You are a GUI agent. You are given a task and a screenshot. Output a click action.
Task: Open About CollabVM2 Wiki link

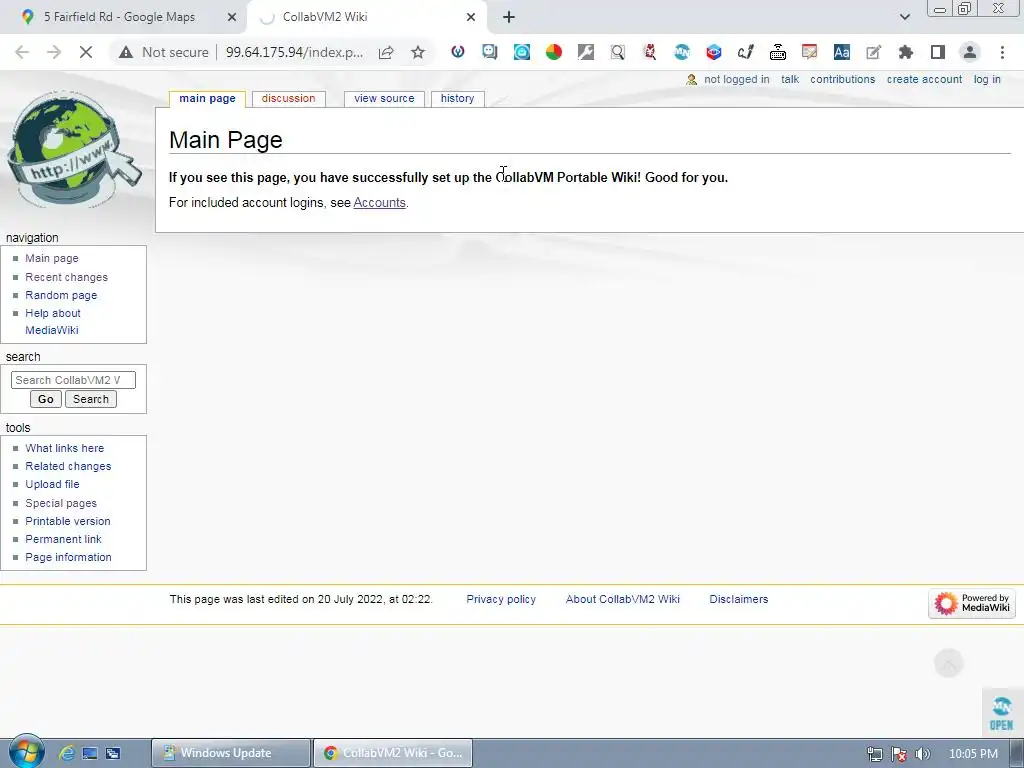(622, 600)
